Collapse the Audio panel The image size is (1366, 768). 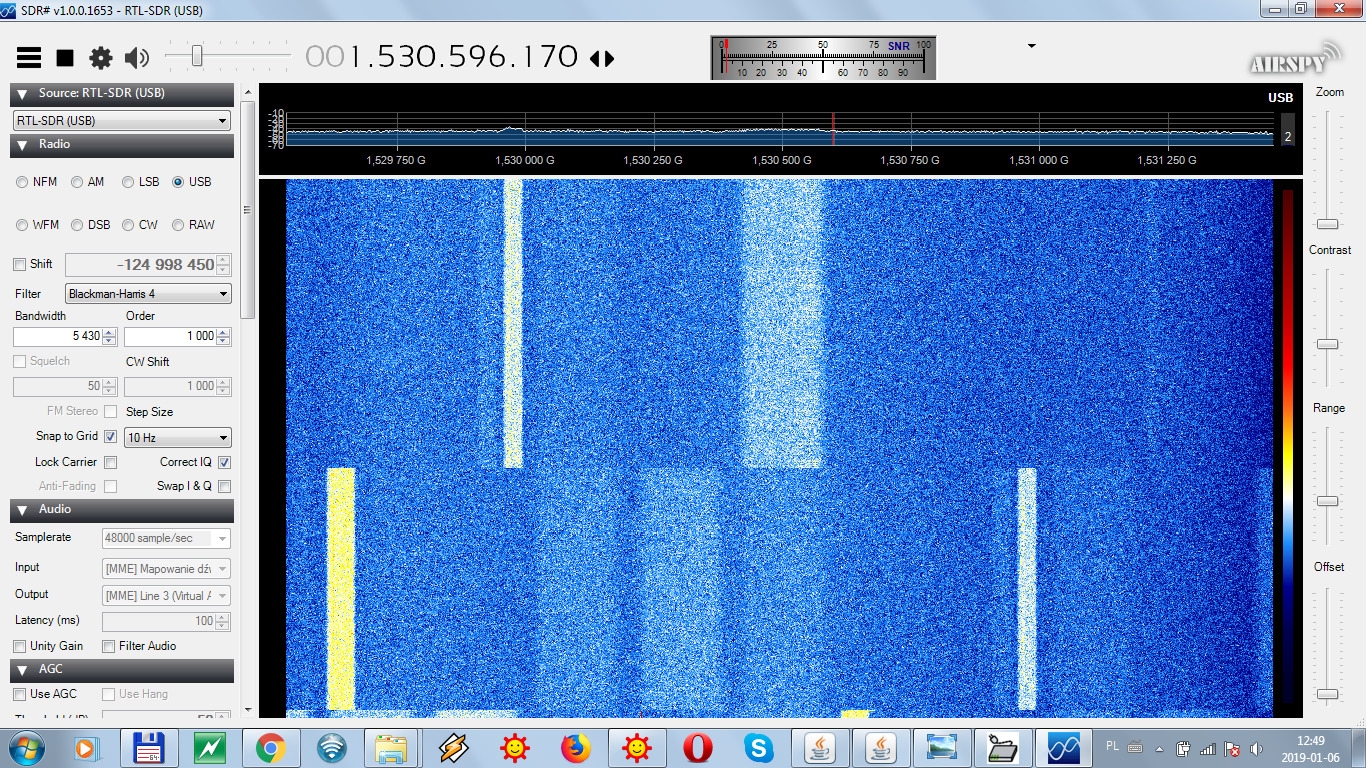pyautogui.click(x=23, y=510)
